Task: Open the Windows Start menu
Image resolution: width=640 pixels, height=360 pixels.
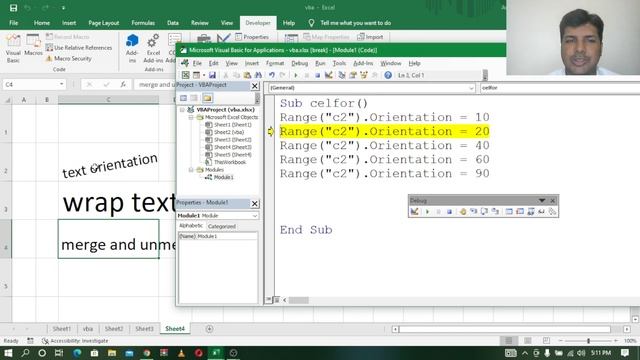Action: click(8, 353)
